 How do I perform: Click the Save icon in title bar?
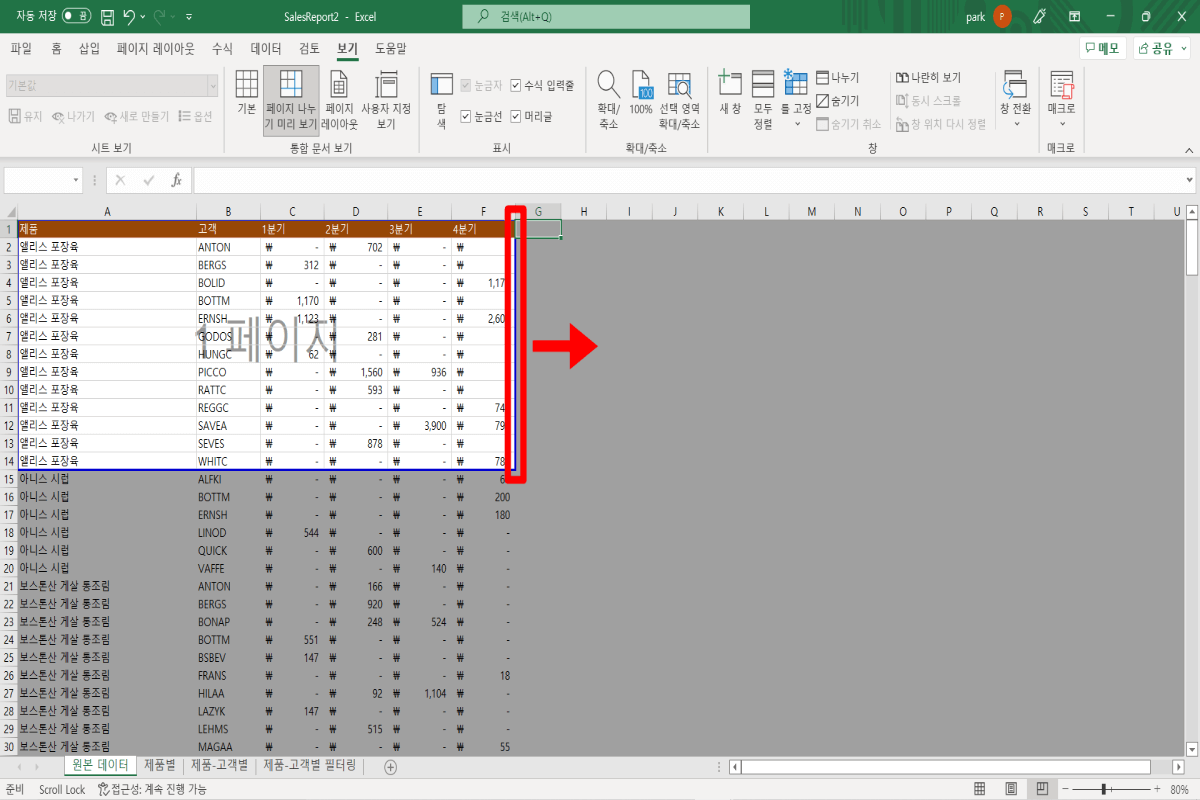pos(108,16)
